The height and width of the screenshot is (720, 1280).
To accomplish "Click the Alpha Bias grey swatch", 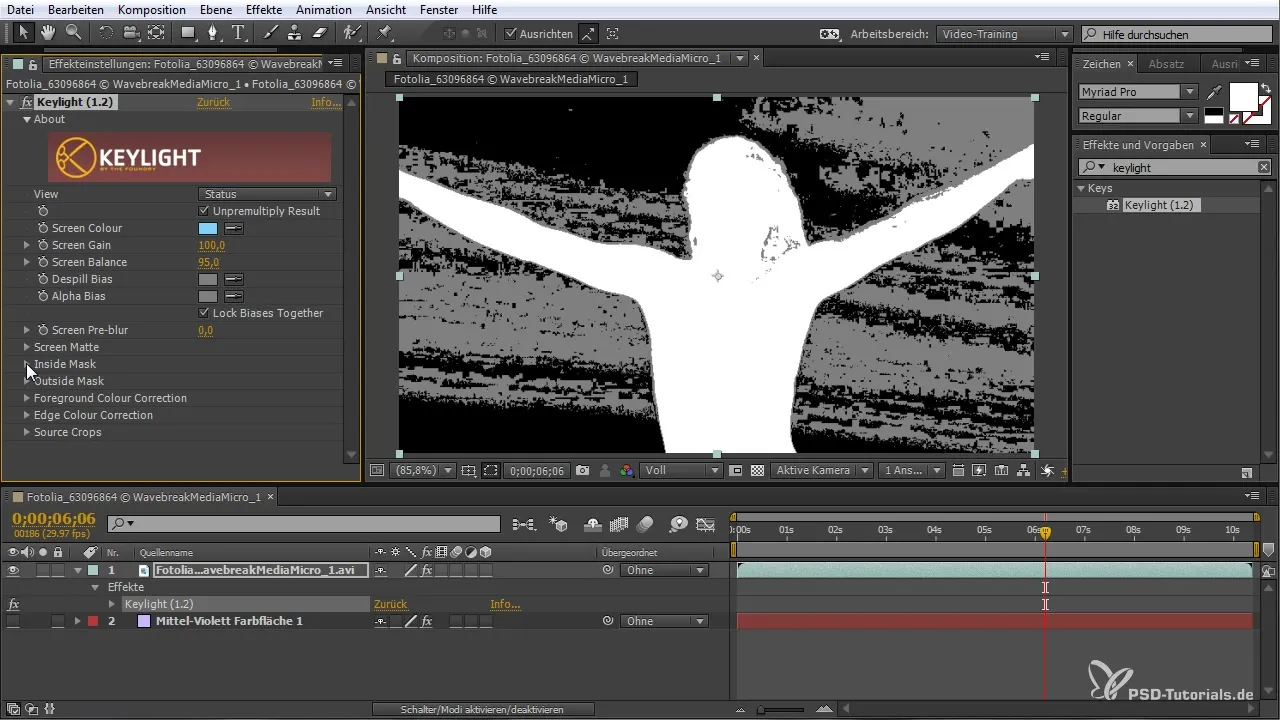I will (208, 296).
